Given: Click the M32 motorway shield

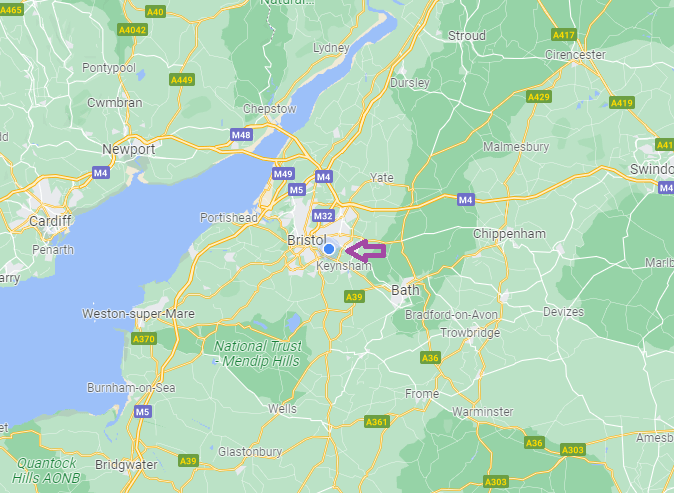Looking at the screenshot, I should point(323,216).
